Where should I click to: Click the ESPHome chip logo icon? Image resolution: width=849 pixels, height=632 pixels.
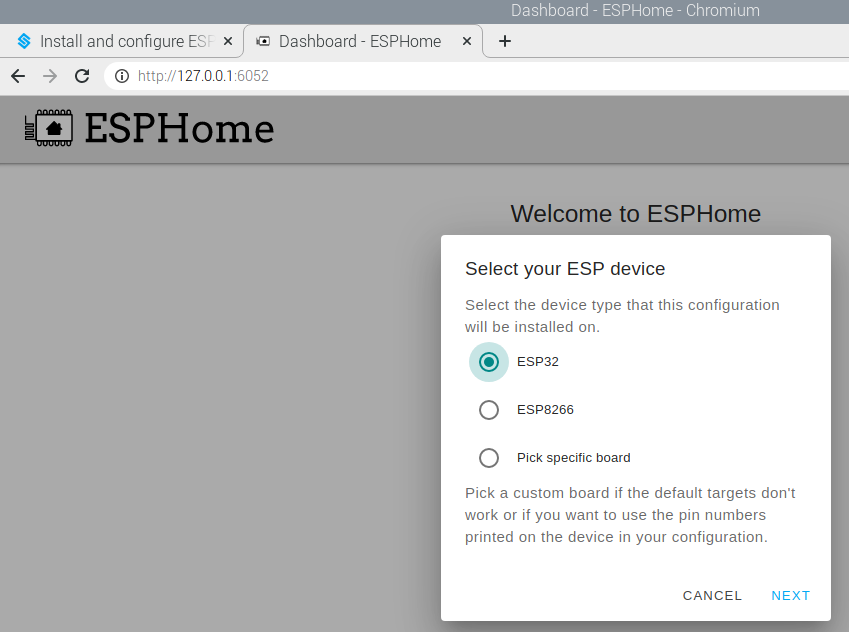49,128
